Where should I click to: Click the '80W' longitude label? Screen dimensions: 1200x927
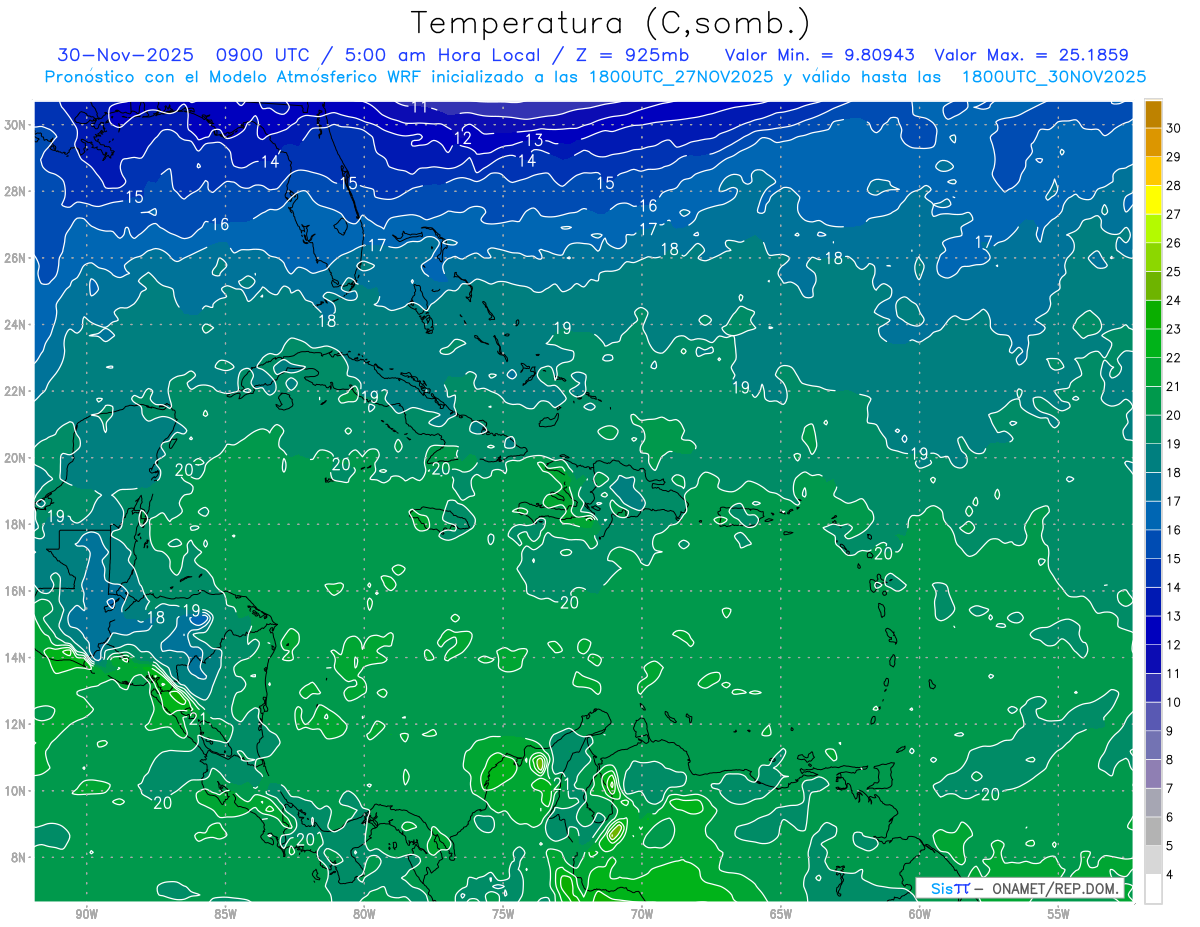pyautogui.click(x=364, y=914)
